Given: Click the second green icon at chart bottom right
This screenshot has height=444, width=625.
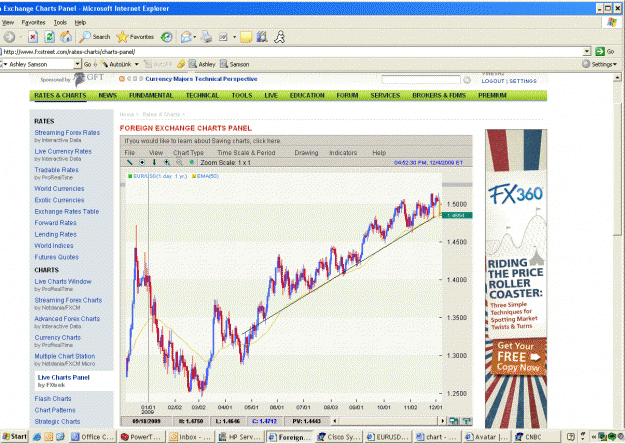Looking at the screenshot, I should [466, 420].
